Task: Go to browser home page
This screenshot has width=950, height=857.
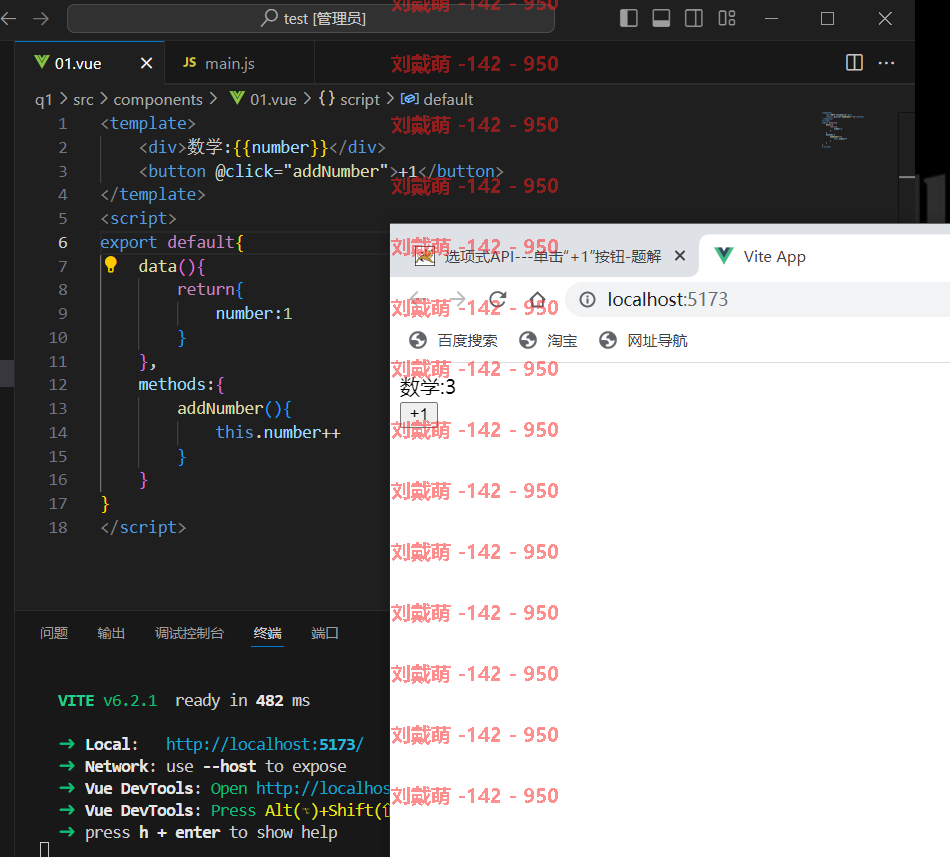Action: click(537, 299)
